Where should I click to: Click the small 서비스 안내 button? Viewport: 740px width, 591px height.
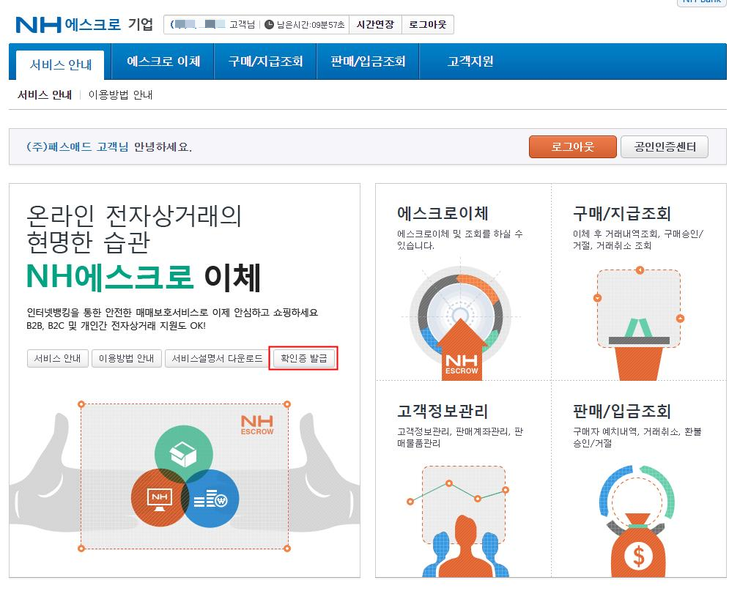tap(58, 359)
